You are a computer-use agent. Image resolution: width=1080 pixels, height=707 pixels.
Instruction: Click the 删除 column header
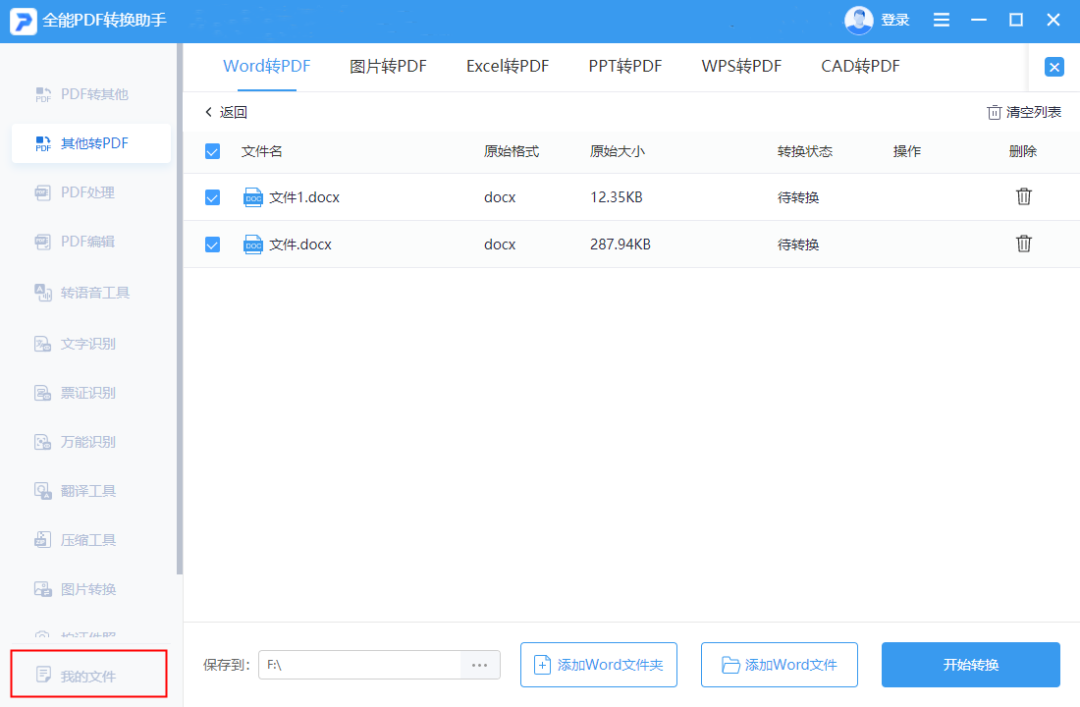click(1022, 152)
